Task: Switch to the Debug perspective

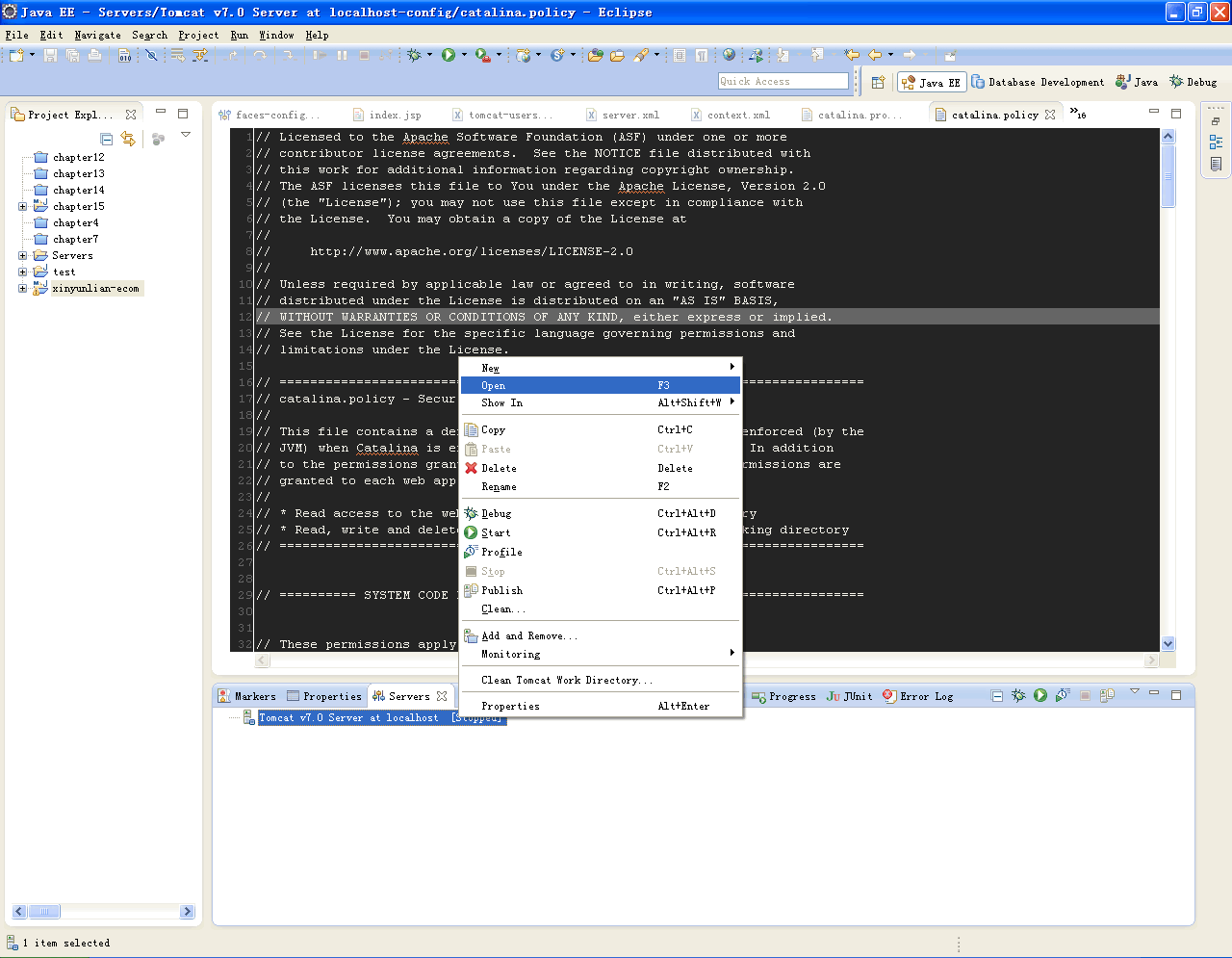Action: (x=1193, y=83)
